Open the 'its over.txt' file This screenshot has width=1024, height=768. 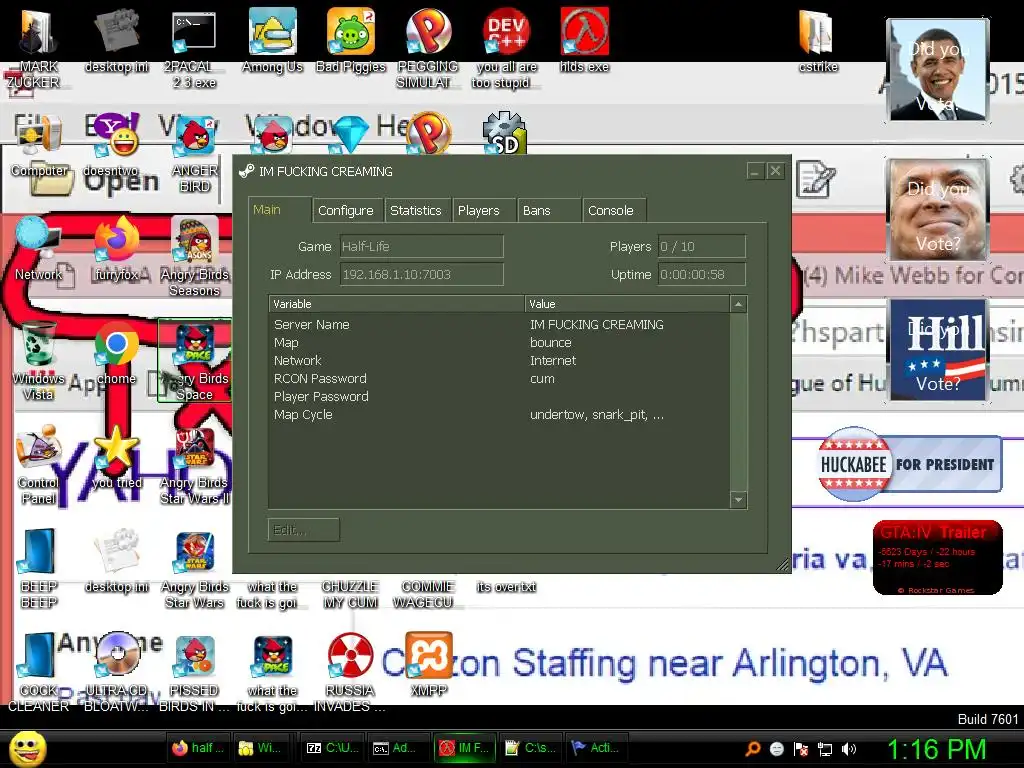[506, 586]
